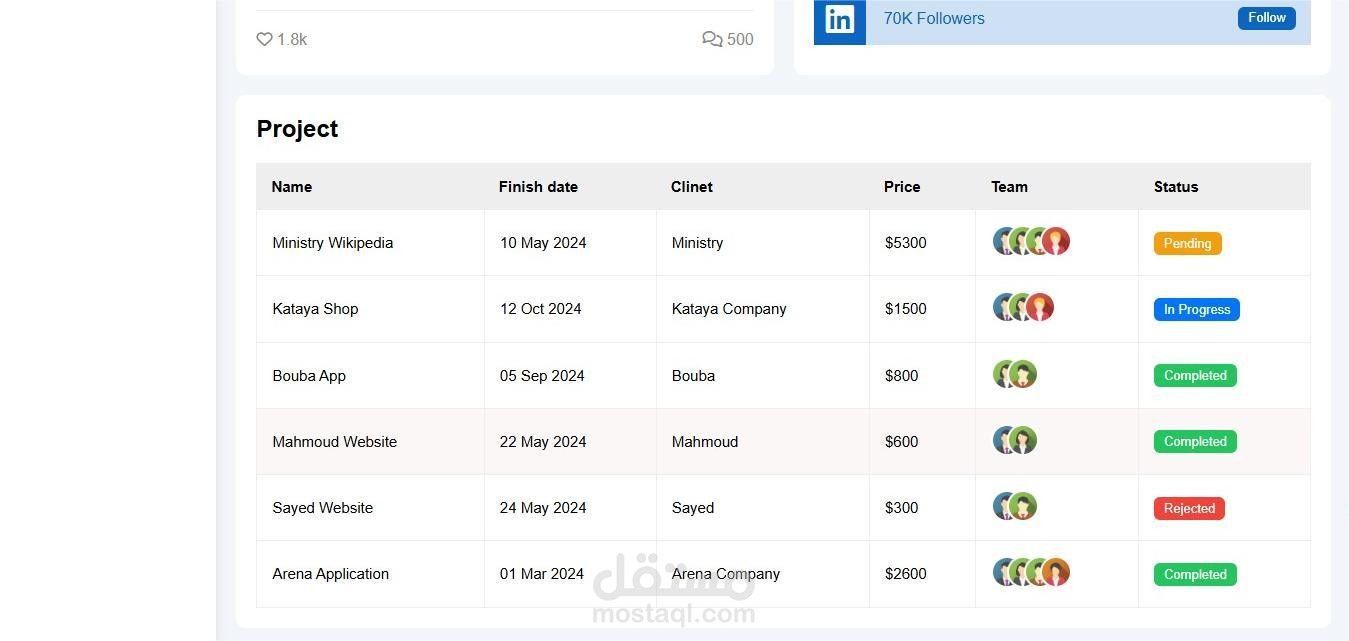The height and width of the screenshot is (641, 1349).
Task: Click the Pending status badge
Action: pyautogui.click(x=1187, y=243)
